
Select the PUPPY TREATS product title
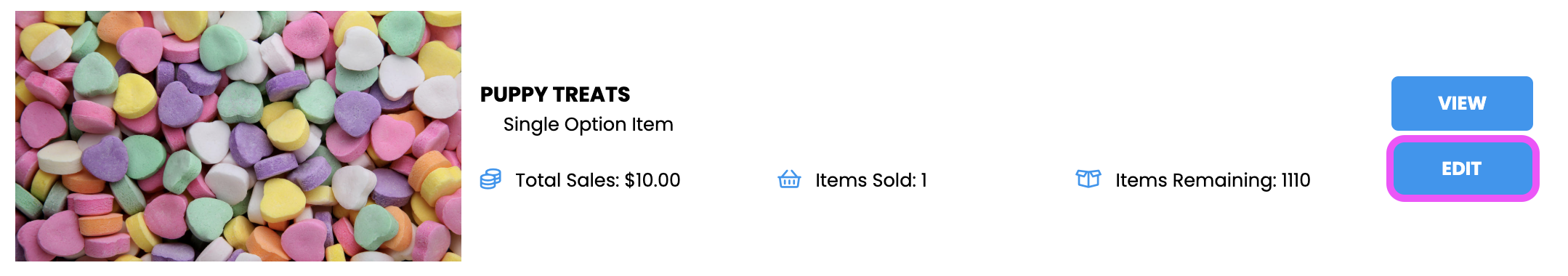pos(555,94)
